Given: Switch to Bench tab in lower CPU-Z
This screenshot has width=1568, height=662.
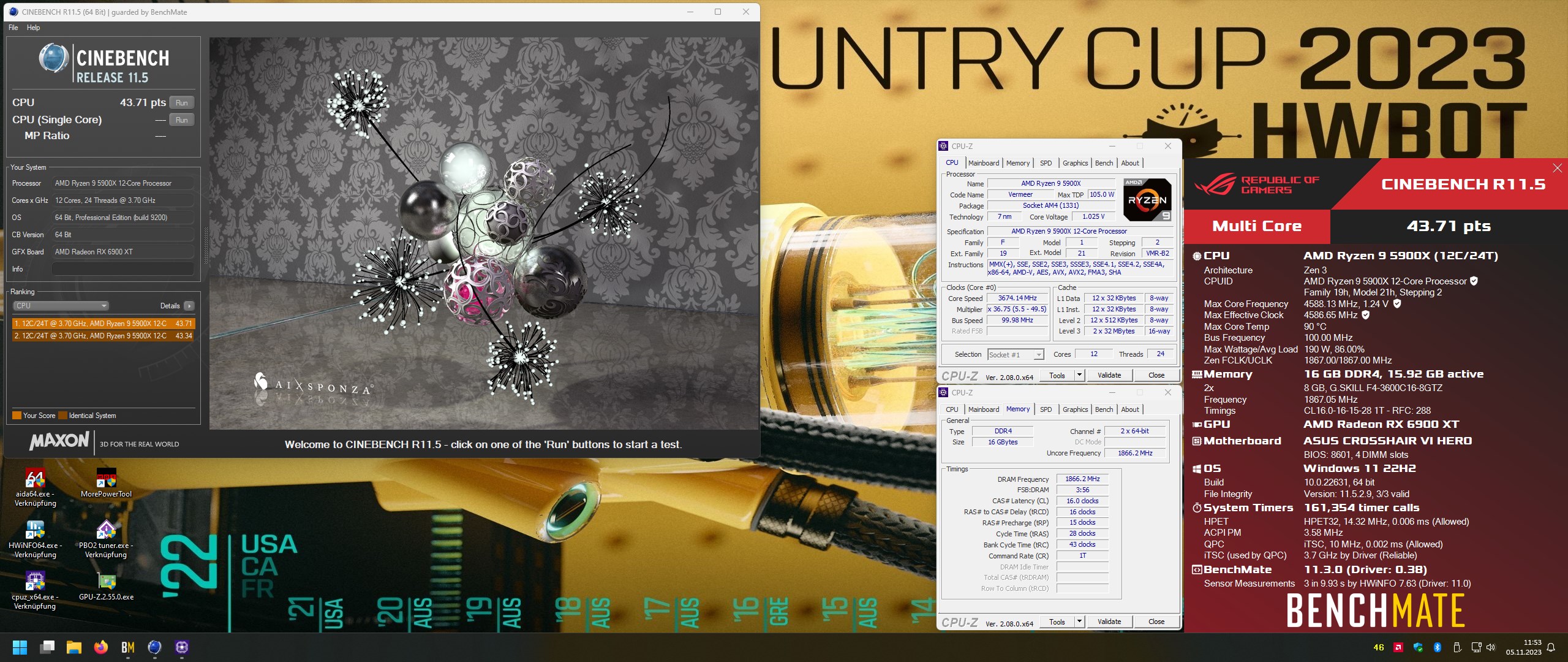Looking at the screenshot, I should [x=1104, y=409].
